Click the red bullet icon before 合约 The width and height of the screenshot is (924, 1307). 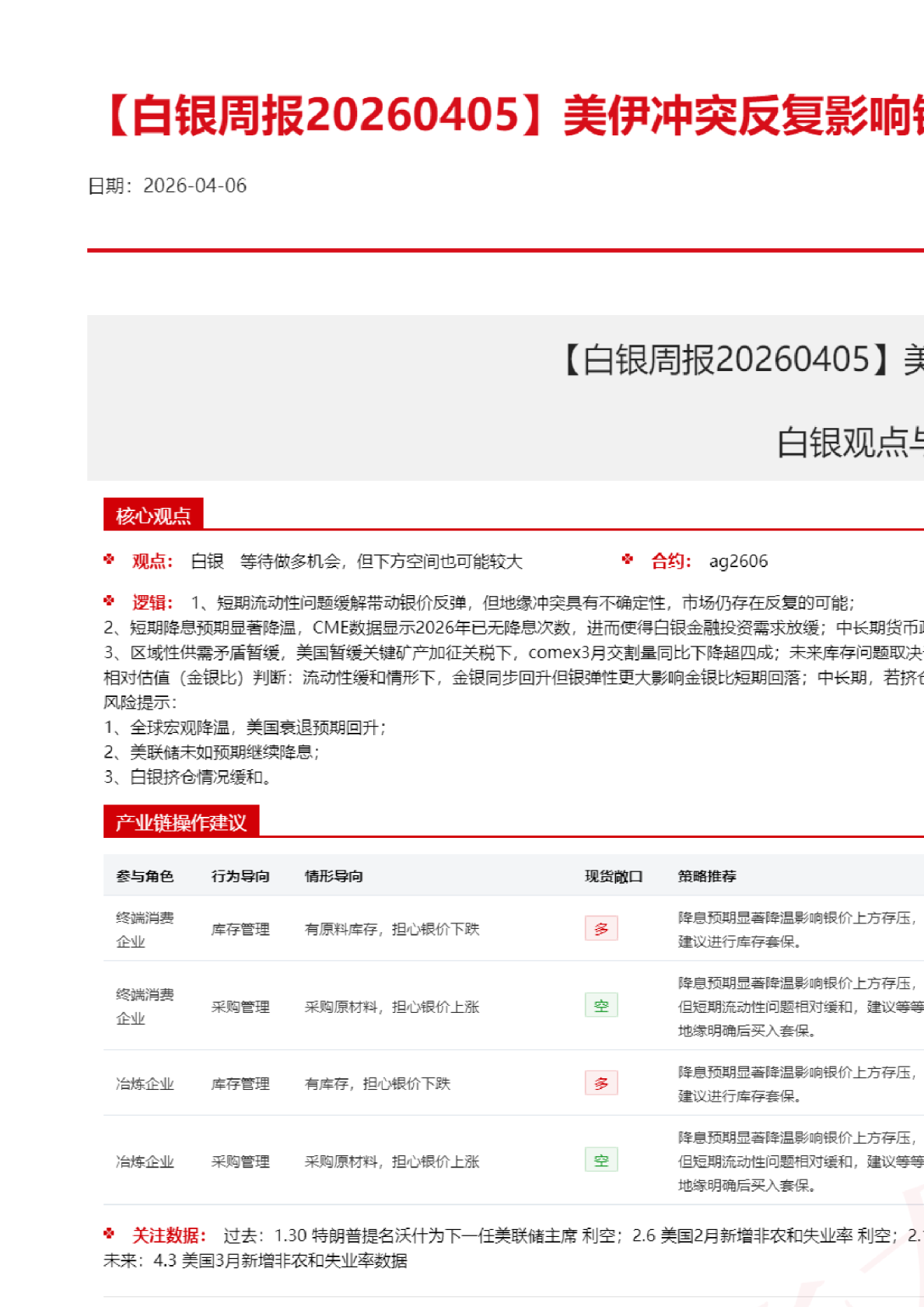[x=628, y=559]
